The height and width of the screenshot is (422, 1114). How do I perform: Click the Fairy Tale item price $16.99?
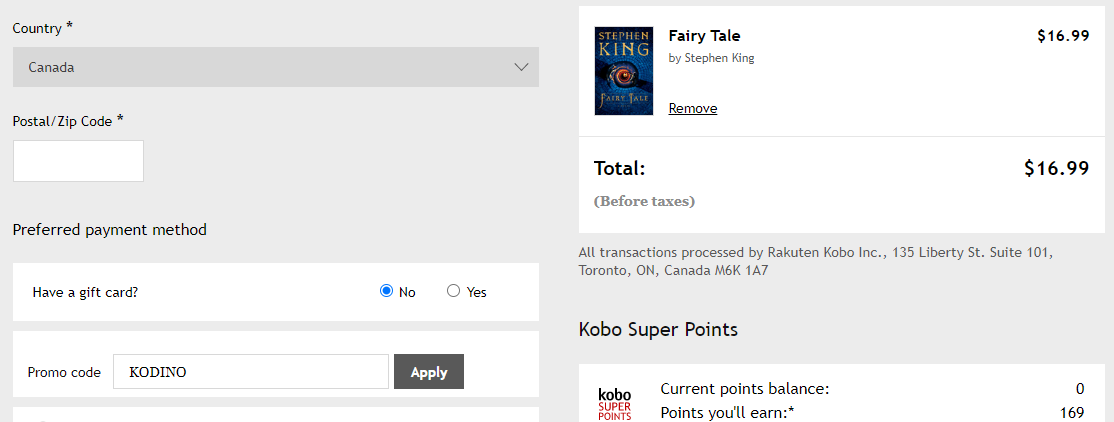tap(1063, 36)
